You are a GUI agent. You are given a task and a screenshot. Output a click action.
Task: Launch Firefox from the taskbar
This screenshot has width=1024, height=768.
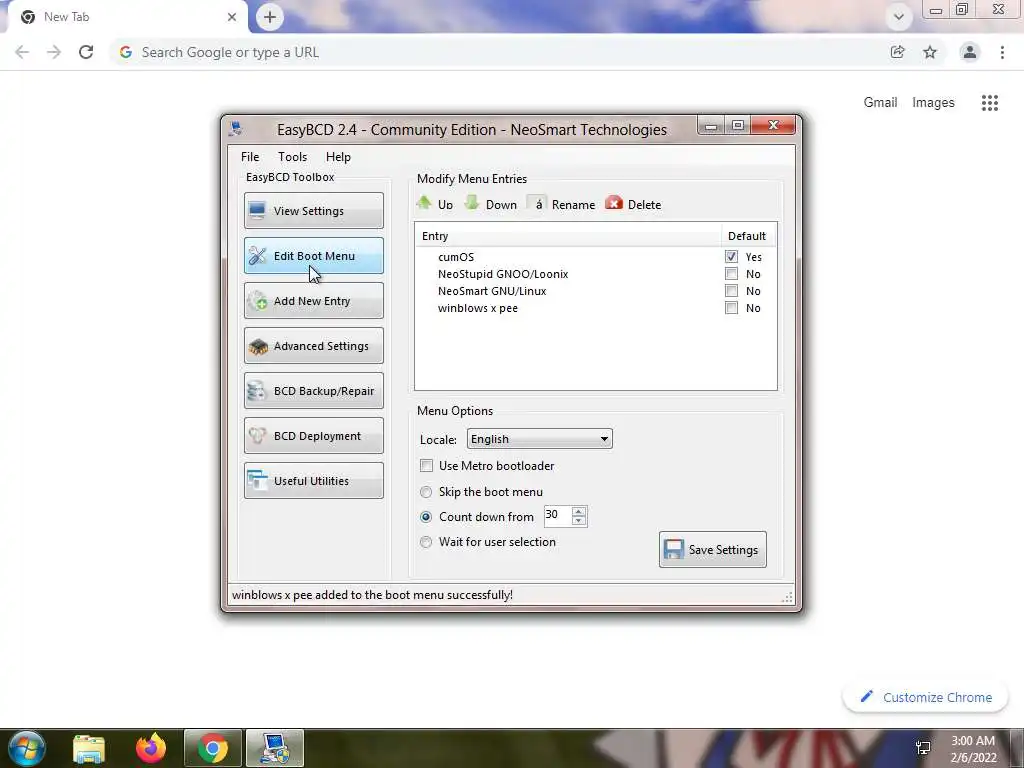151,748
